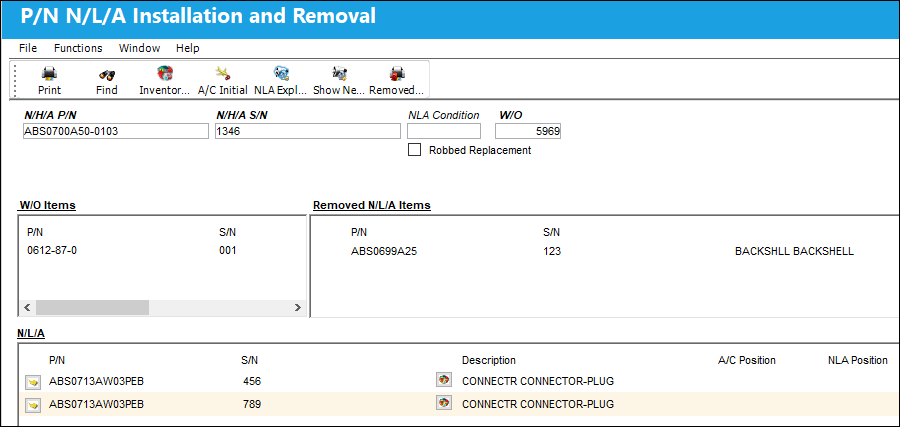900x427 pixels.
Task: Open the Window menu
Action: (139, 48)
